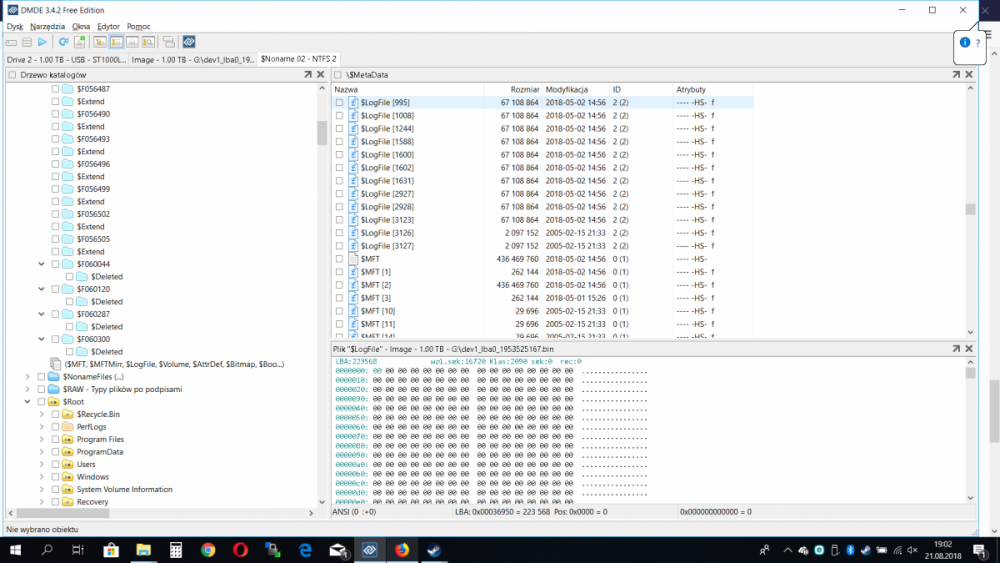
Task: Toggle the Drzewo katalogów header checkbox
Action: pos(12,75)
